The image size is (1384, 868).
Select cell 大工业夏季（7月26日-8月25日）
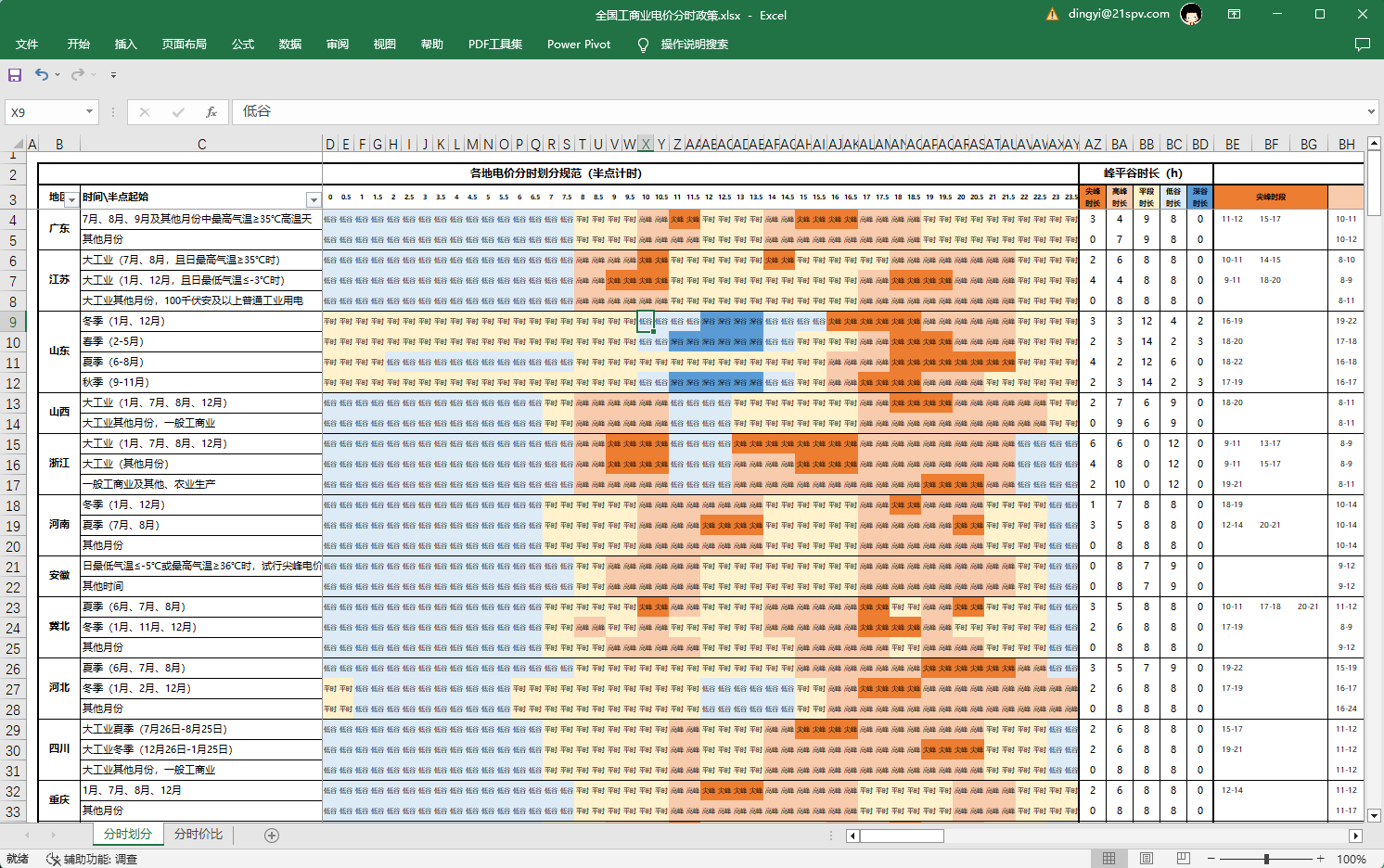point(201,730)
